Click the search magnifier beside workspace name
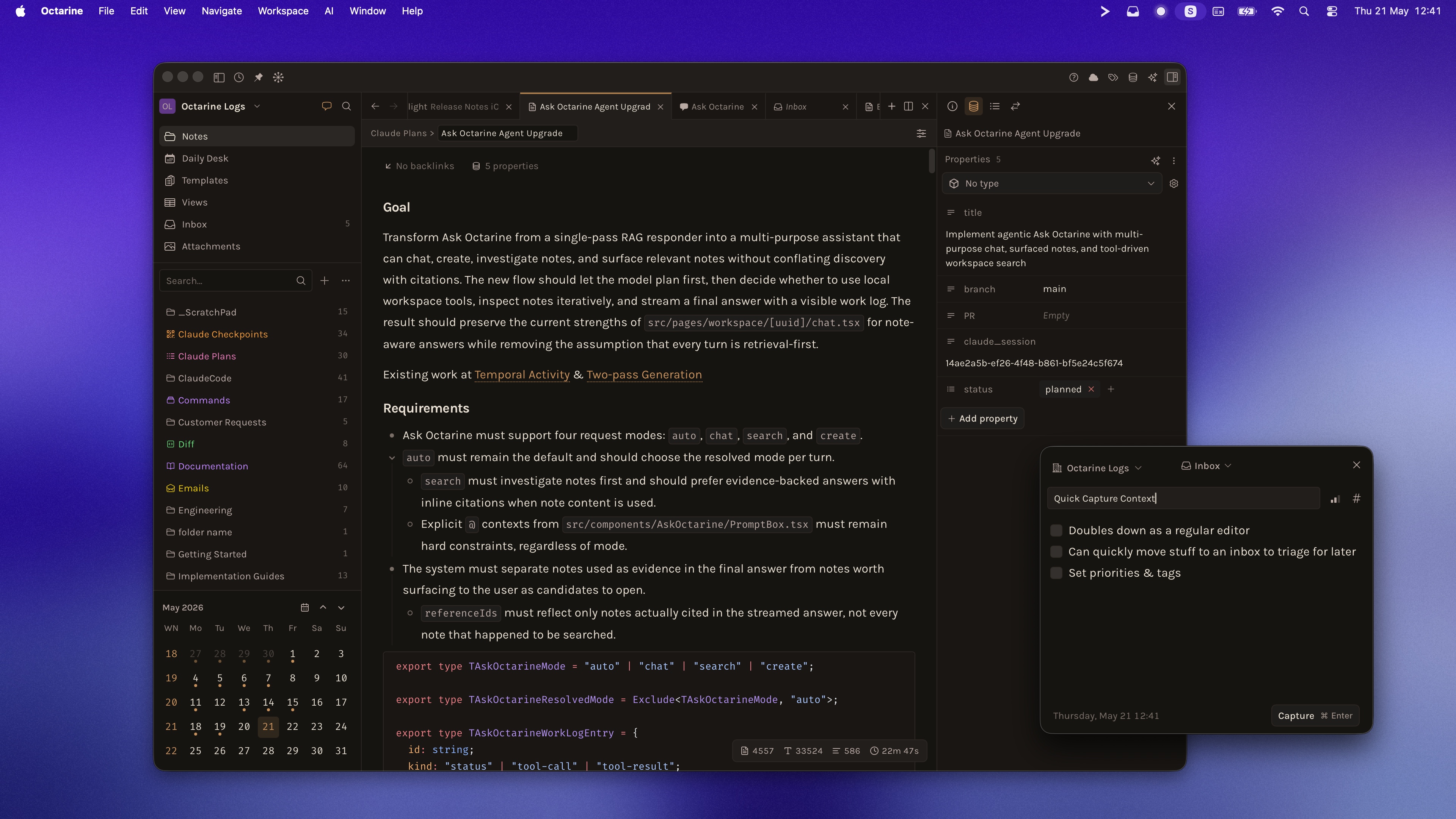 347,106
